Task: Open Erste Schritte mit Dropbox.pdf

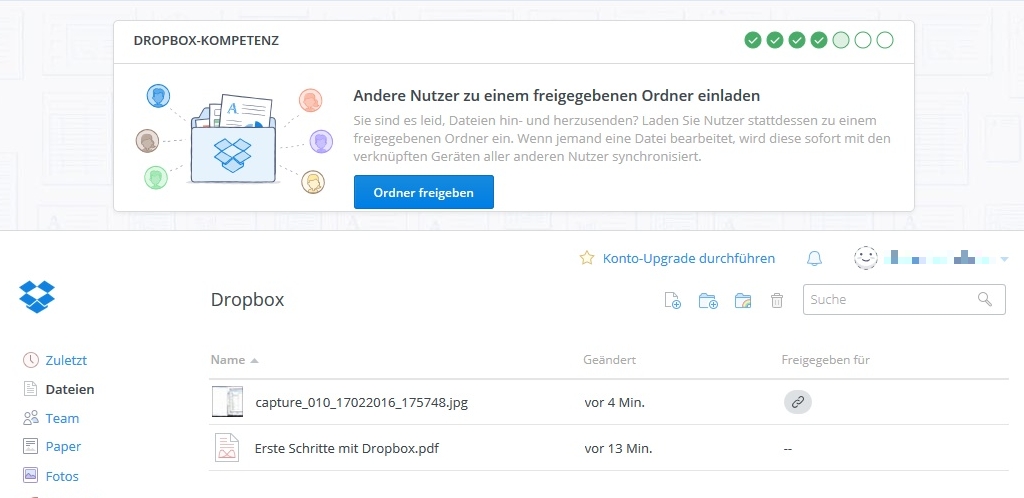Action: (346, 448)
